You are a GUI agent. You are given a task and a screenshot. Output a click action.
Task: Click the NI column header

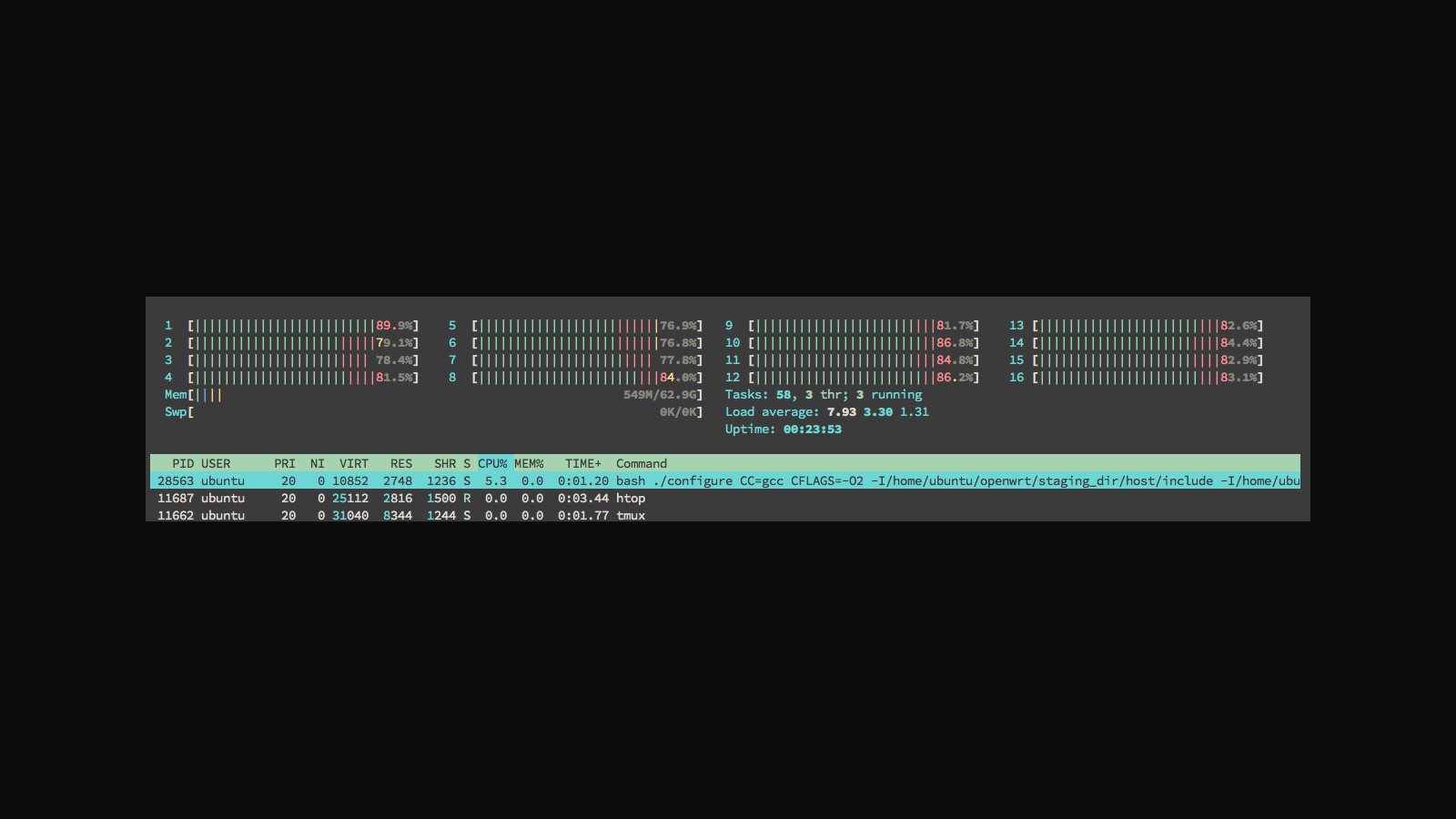pyautogui.click(x=318, y=463)
